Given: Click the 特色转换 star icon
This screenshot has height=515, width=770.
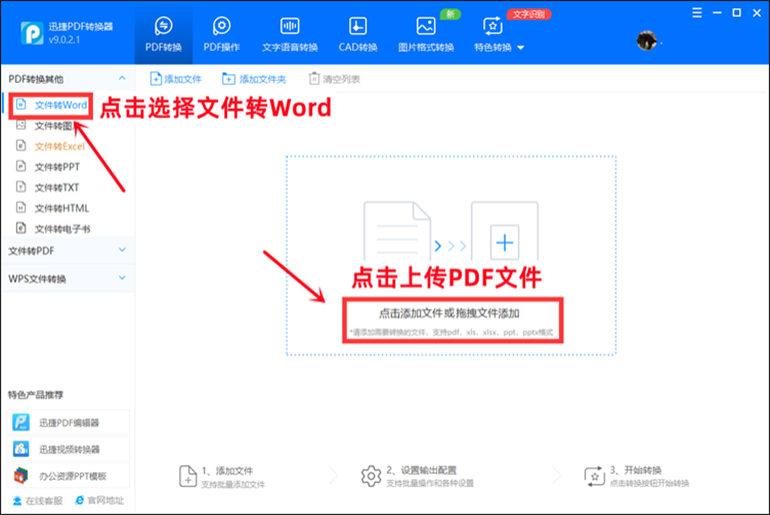Looking at the screenshot, I should [493, 26].
